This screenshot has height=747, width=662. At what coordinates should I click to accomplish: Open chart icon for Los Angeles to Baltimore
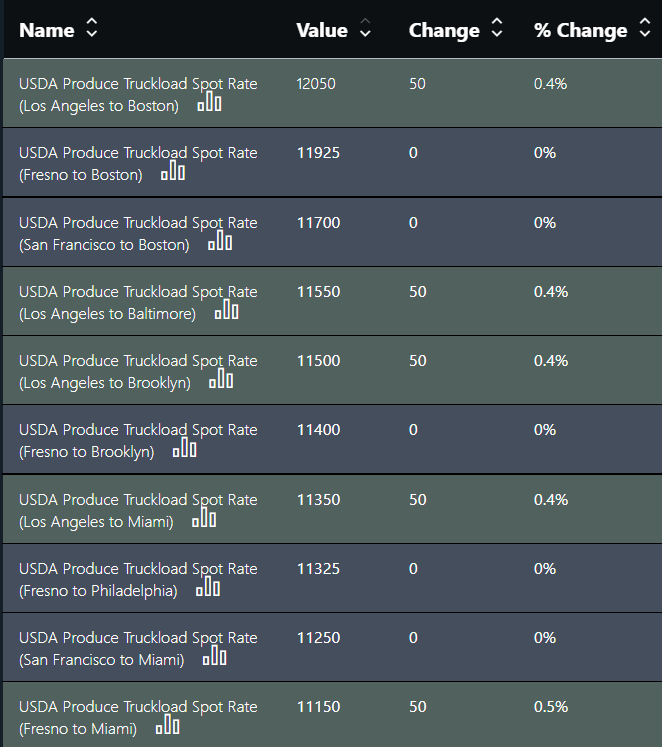(227, 310)
